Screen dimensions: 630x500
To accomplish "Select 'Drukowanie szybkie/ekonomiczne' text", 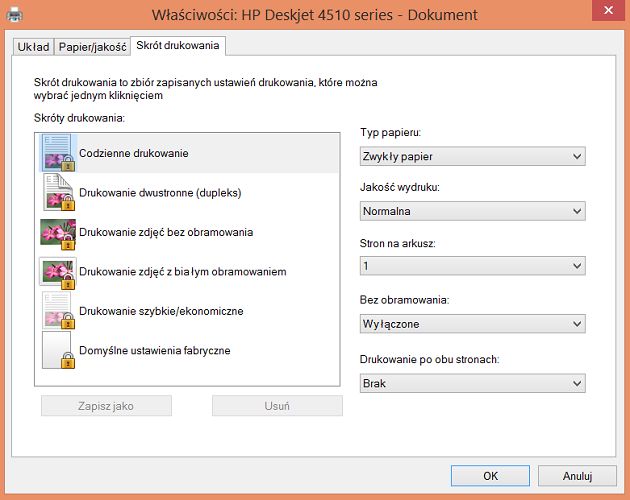I will tap(161, 311).
